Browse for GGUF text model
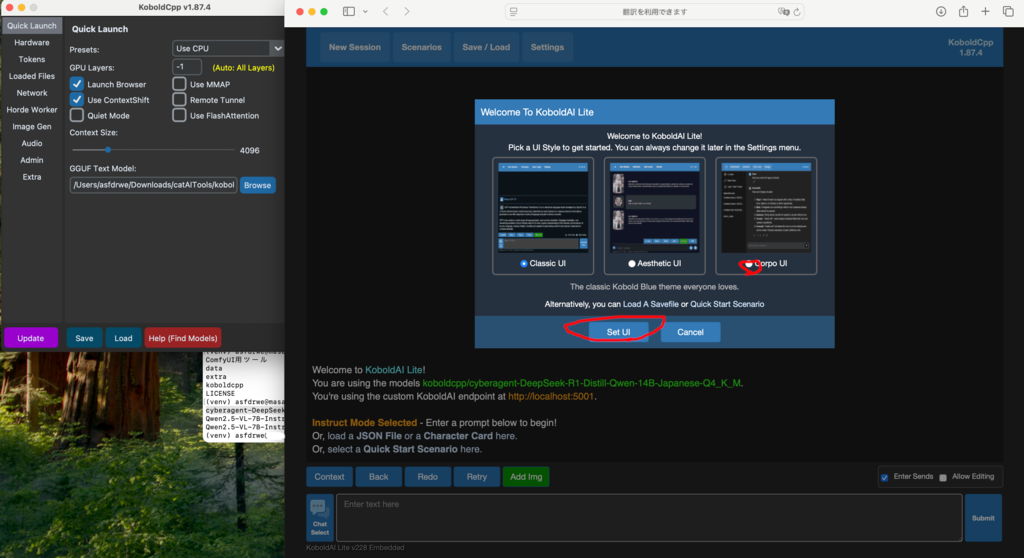The height and width of the screenshot is (558, 1024). [x=257, y=185]
